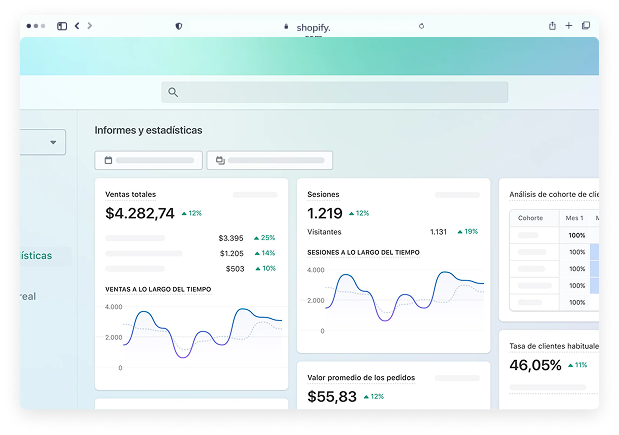Click the $4.282,74 total sales value

click(140, 213)
